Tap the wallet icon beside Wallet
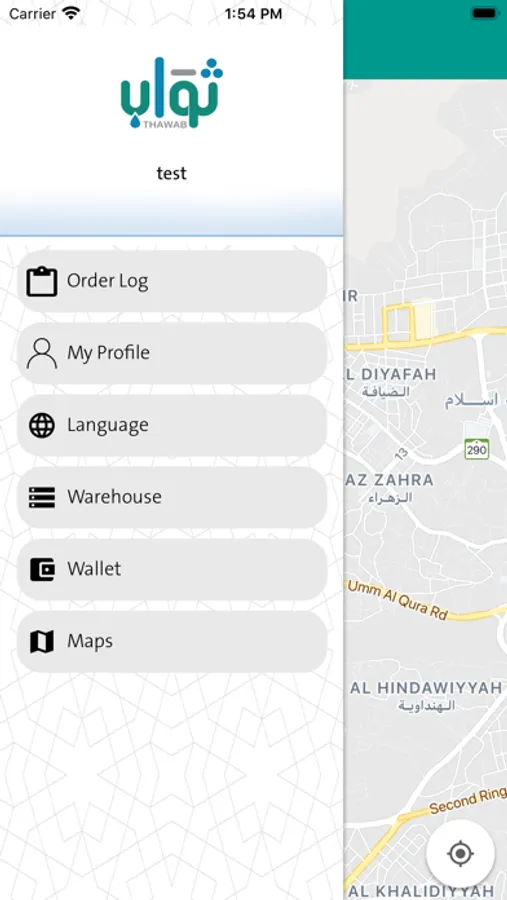Screen dimensions: 507x900 [x=42, y=569]
